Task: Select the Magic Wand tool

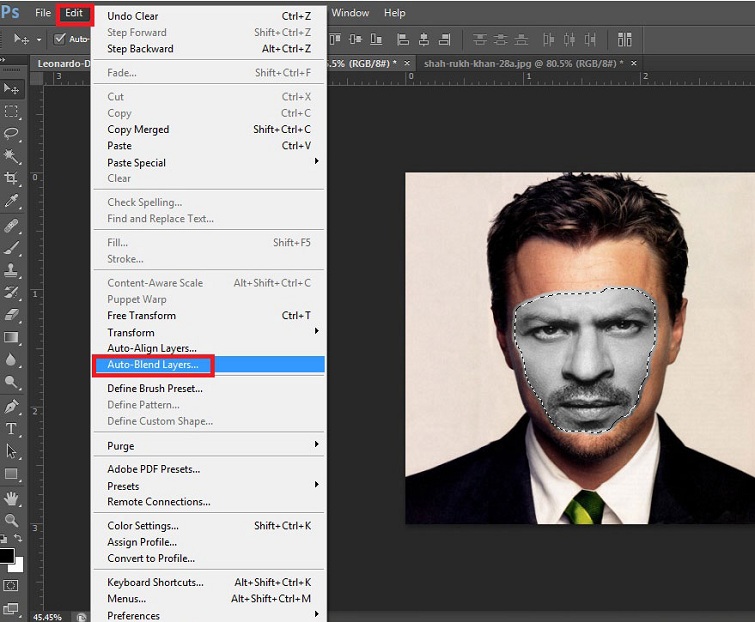Action: [12, 156]
